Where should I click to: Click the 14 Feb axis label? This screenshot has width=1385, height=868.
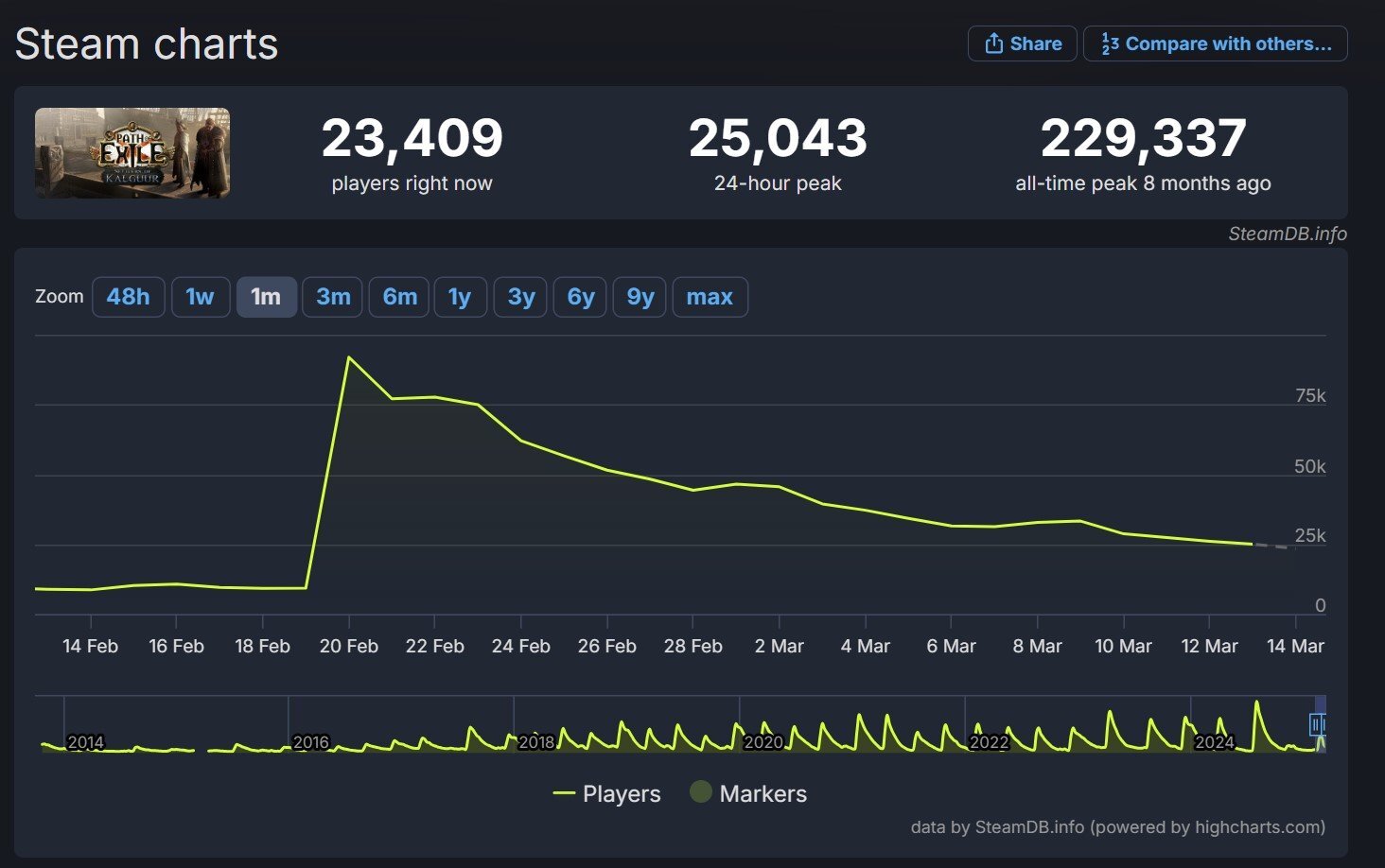pyautogui.click(x=90, y=646)
